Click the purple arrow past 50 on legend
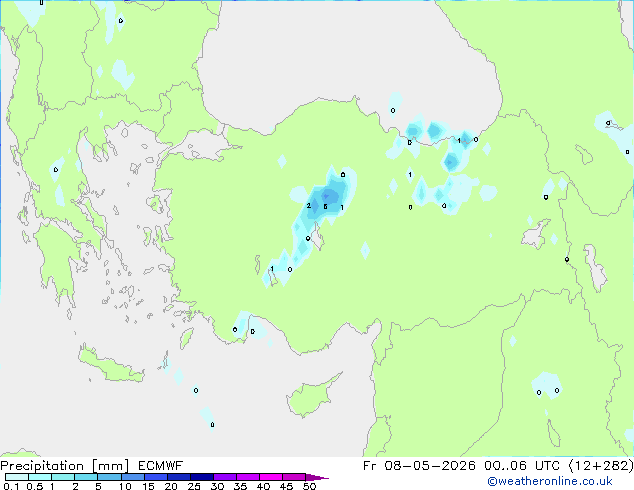 tap(317, 477)
